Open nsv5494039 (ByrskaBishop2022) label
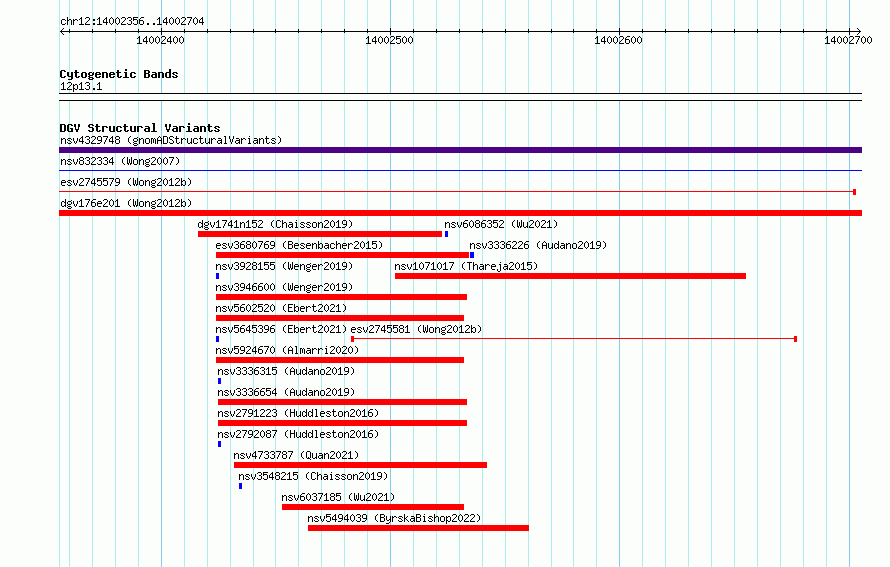This screenshot has width=890, height=567. 394,518
